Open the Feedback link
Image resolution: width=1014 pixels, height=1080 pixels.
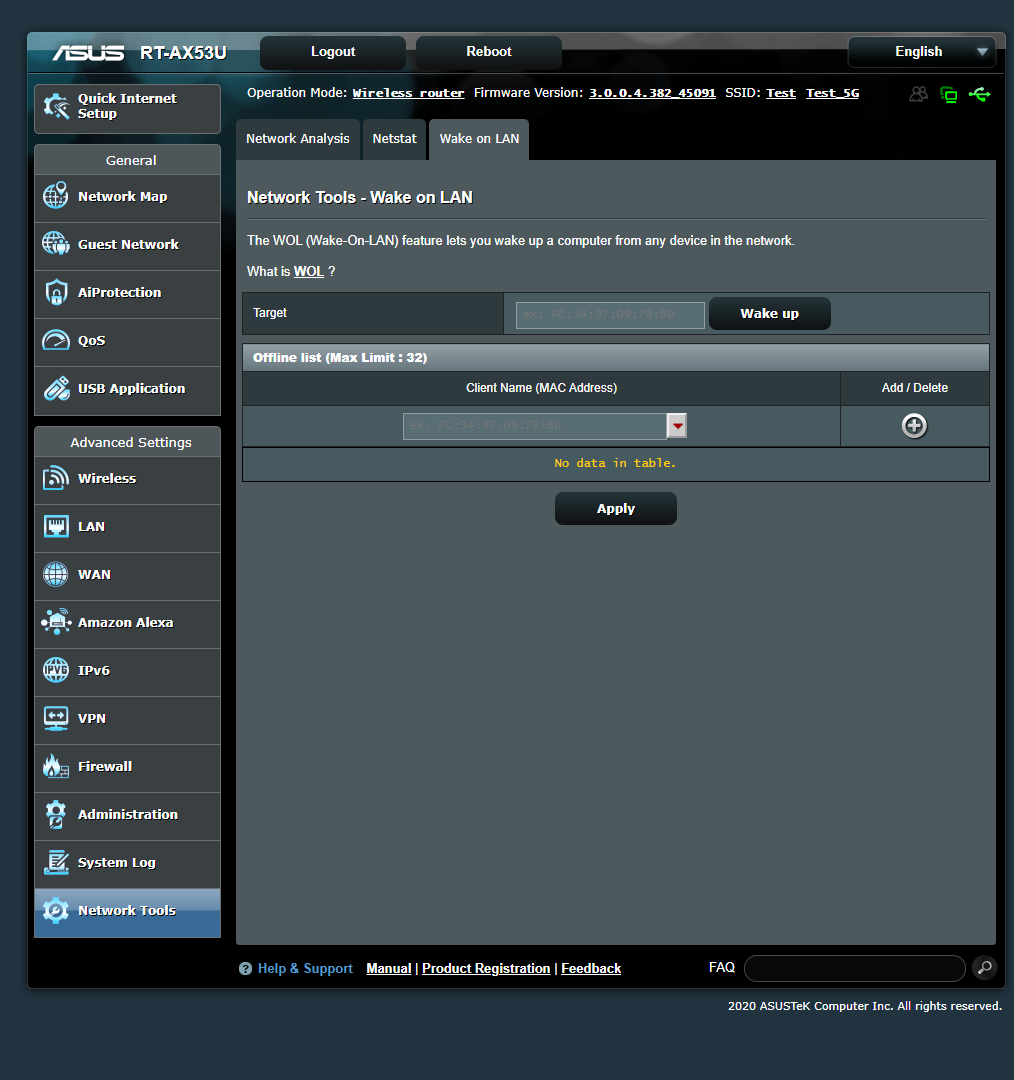(591, 968)
